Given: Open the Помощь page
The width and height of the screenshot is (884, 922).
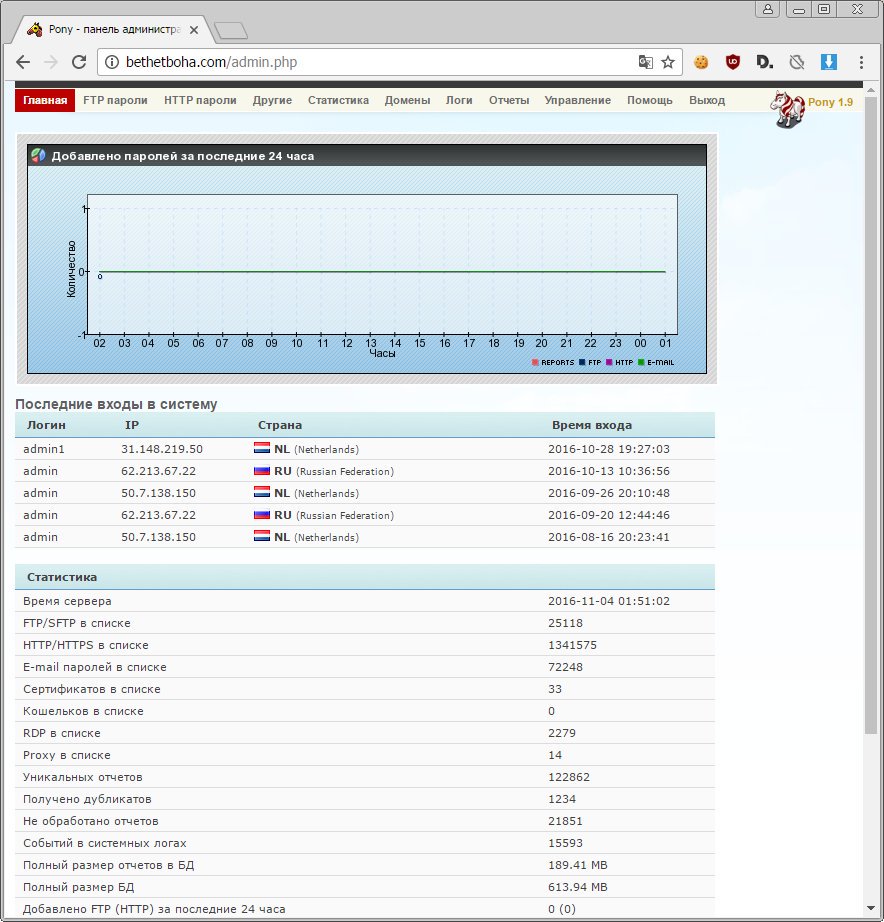Looking at the screenshot, I should [x=649, y=101].
